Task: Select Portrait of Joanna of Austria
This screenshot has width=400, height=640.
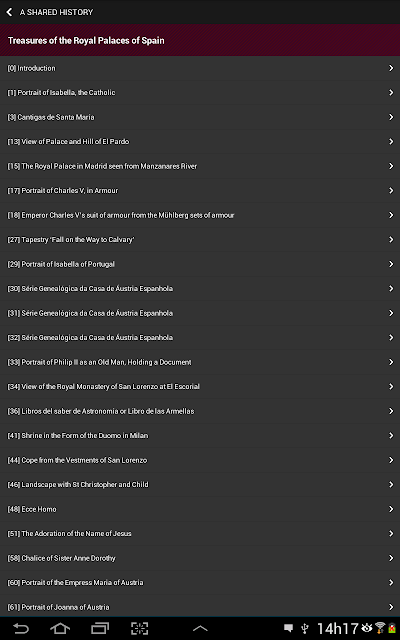Action: 200,607
